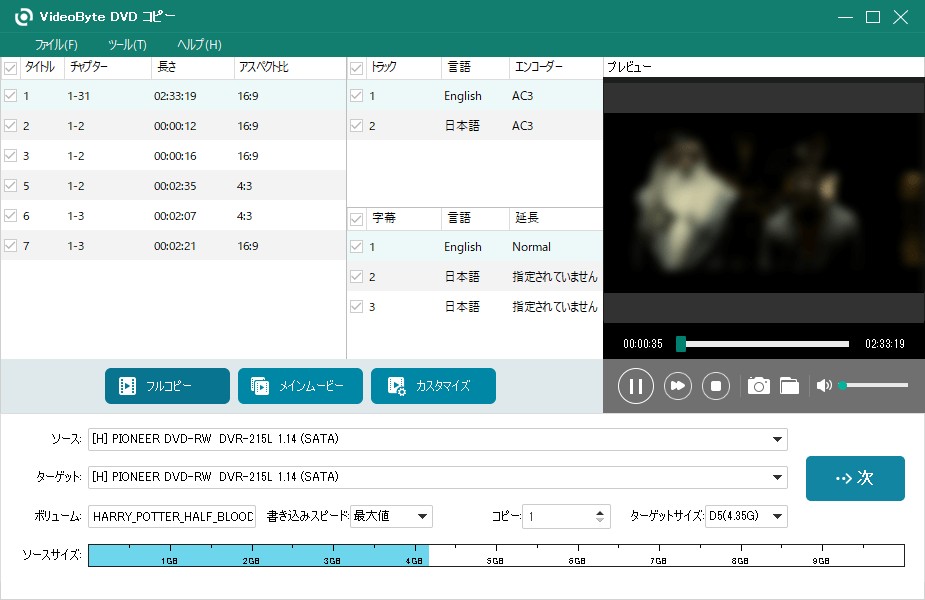Select the 4:3 cell of title 5
Screen dimensions: 925x600
point(244,186)
